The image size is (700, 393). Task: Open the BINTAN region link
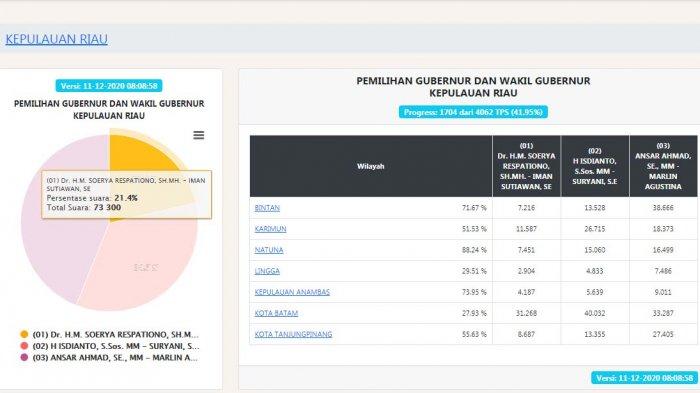[267, 208]
